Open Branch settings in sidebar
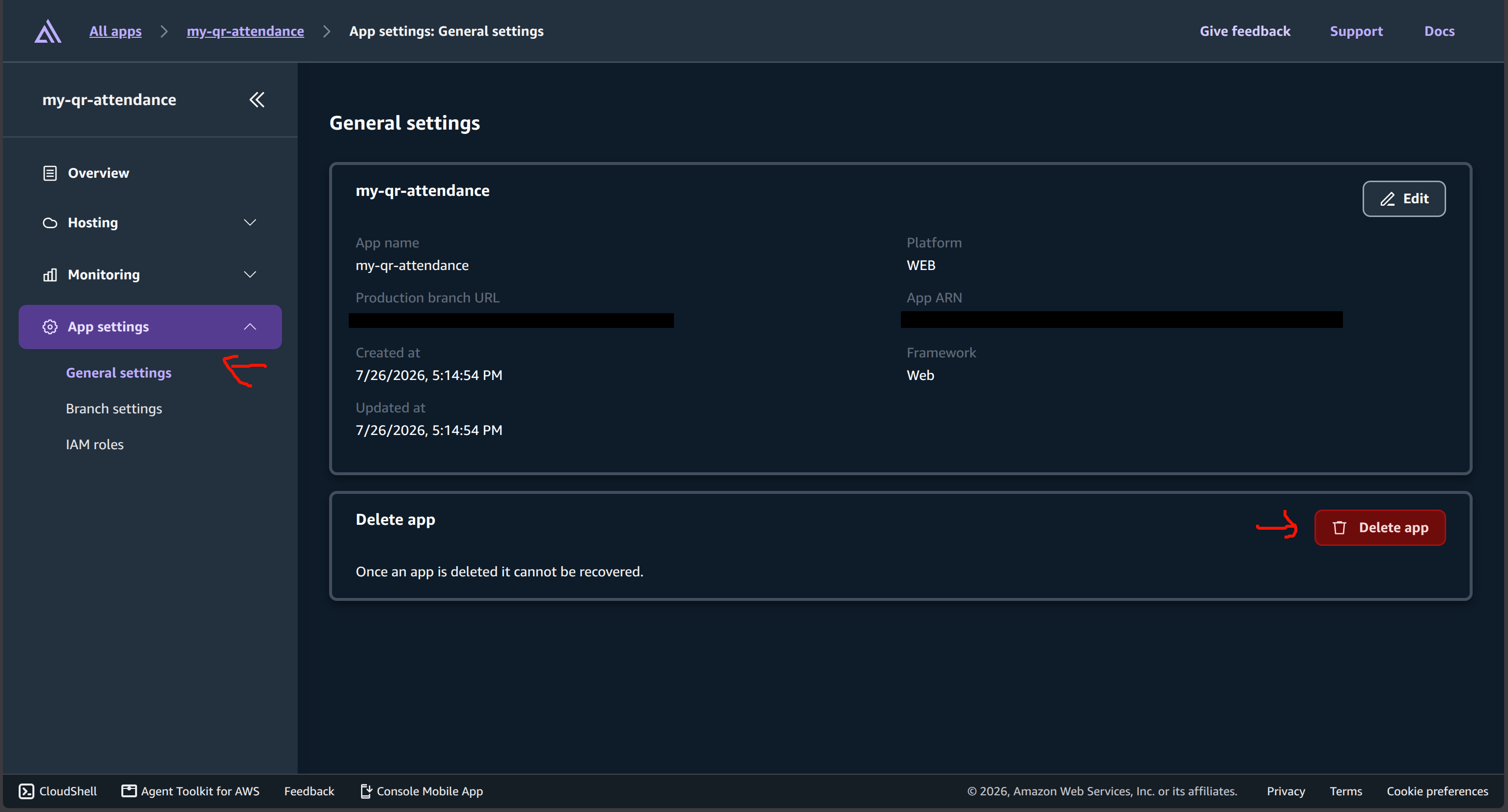1508x812 pixels. [114, 409]
